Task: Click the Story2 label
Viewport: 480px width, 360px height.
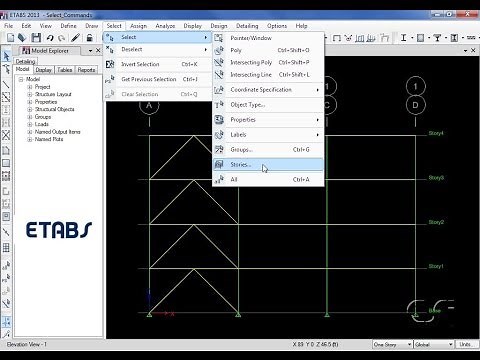Action: click(x=436, y=222)
